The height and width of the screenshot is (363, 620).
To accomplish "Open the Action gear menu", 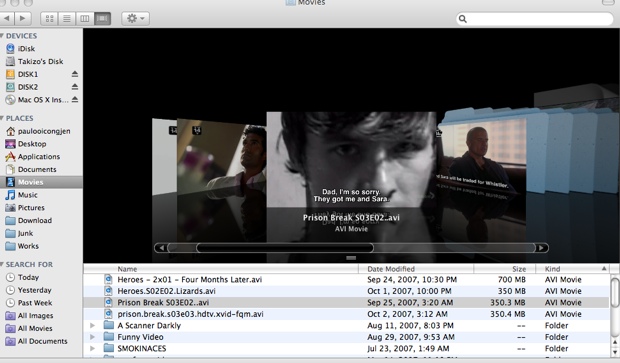I will click(x=136, y=19).
